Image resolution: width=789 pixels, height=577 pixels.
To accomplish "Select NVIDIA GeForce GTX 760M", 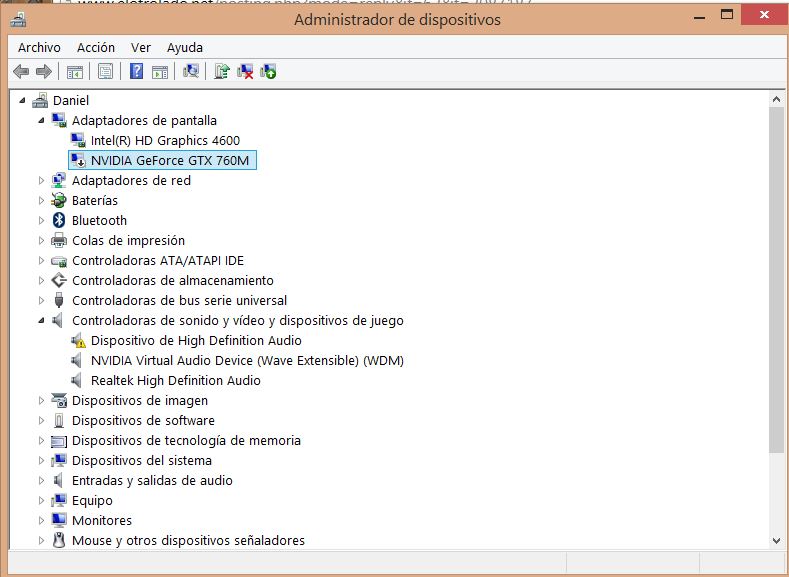I will coord(170,160).
